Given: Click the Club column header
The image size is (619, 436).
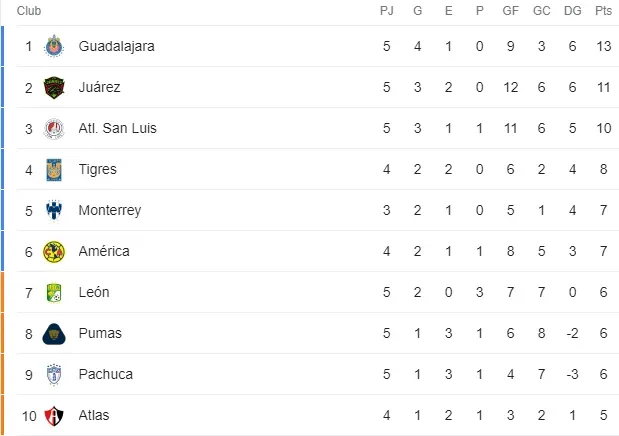Looking at the screenshot, I should [x=29, y=11].
